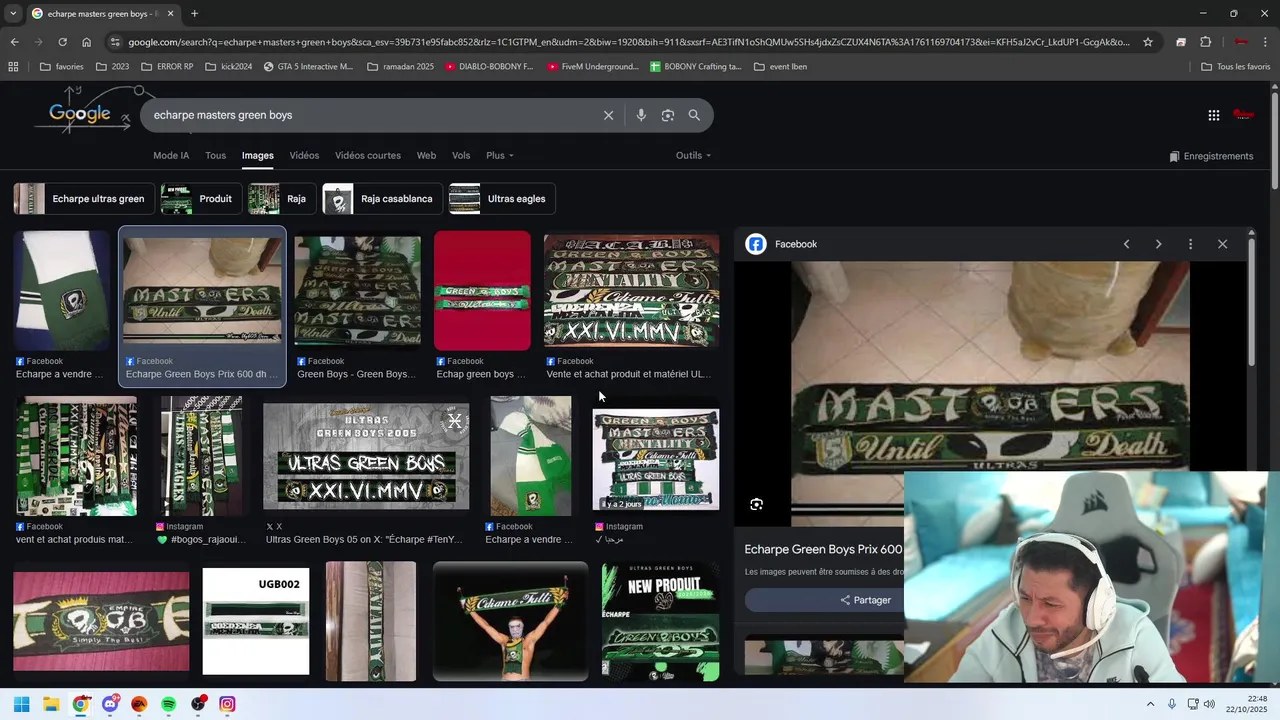The height and width of the screenshot is (720, 1280).
Task: Open File Explorer from the taskbar
Action: (x=51, y=704)
